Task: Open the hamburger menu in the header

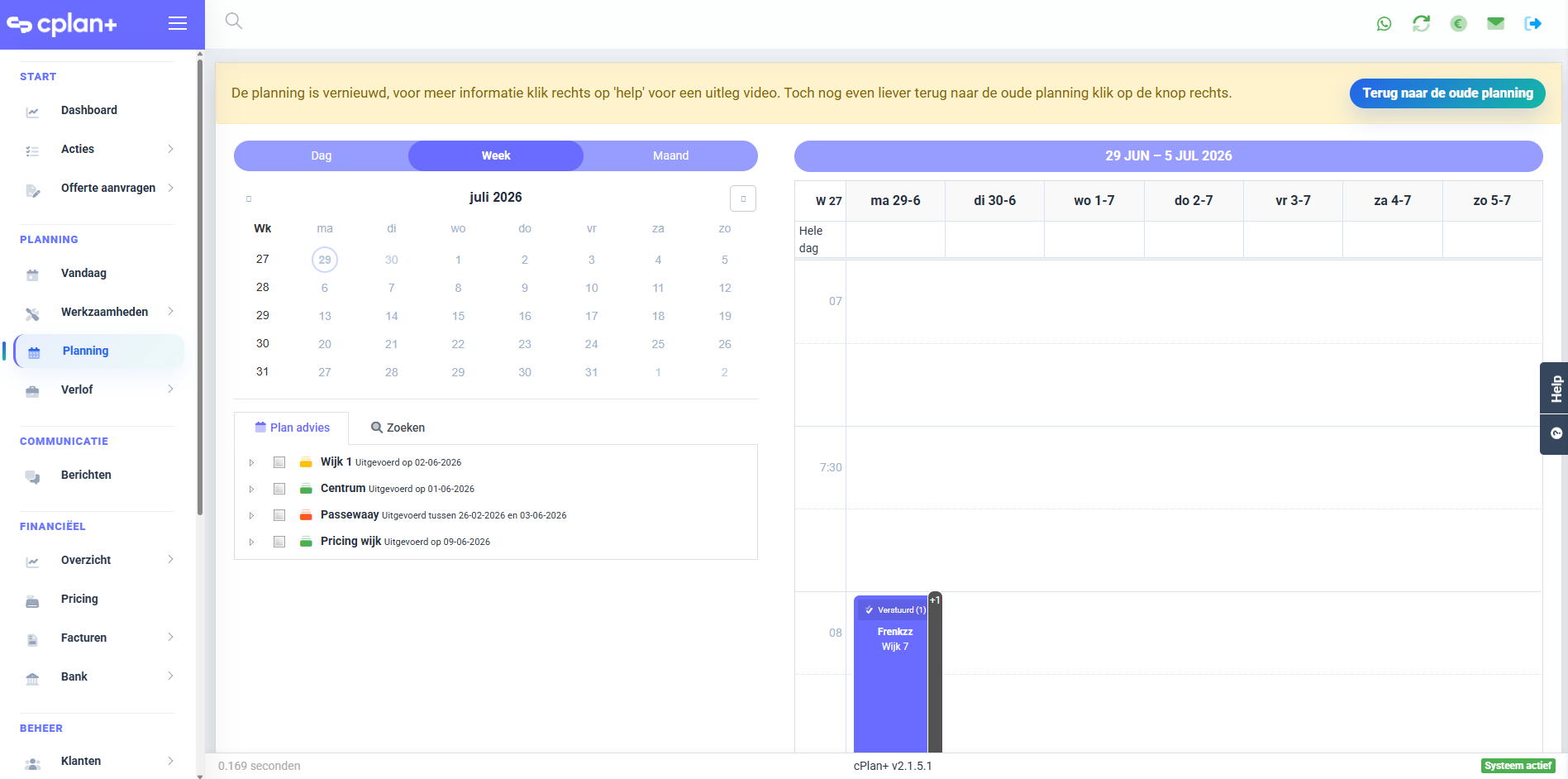Action: pos(178,24)
